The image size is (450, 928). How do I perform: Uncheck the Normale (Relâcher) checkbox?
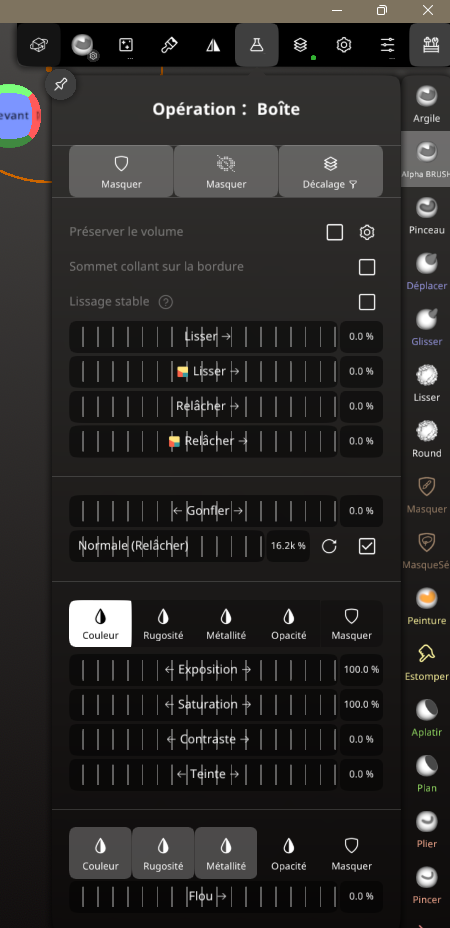pyautogui.click(x=367, y=546)
